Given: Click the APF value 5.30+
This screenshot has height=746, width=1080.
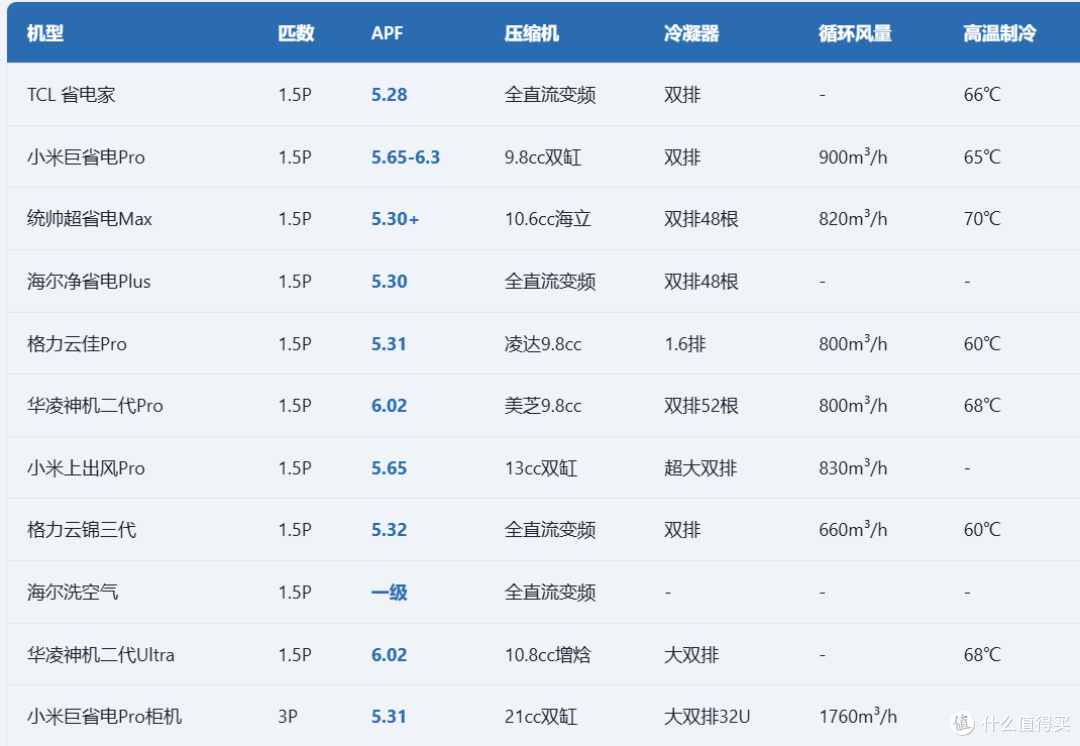Looking at the screenshot, I should click(395, 219).
